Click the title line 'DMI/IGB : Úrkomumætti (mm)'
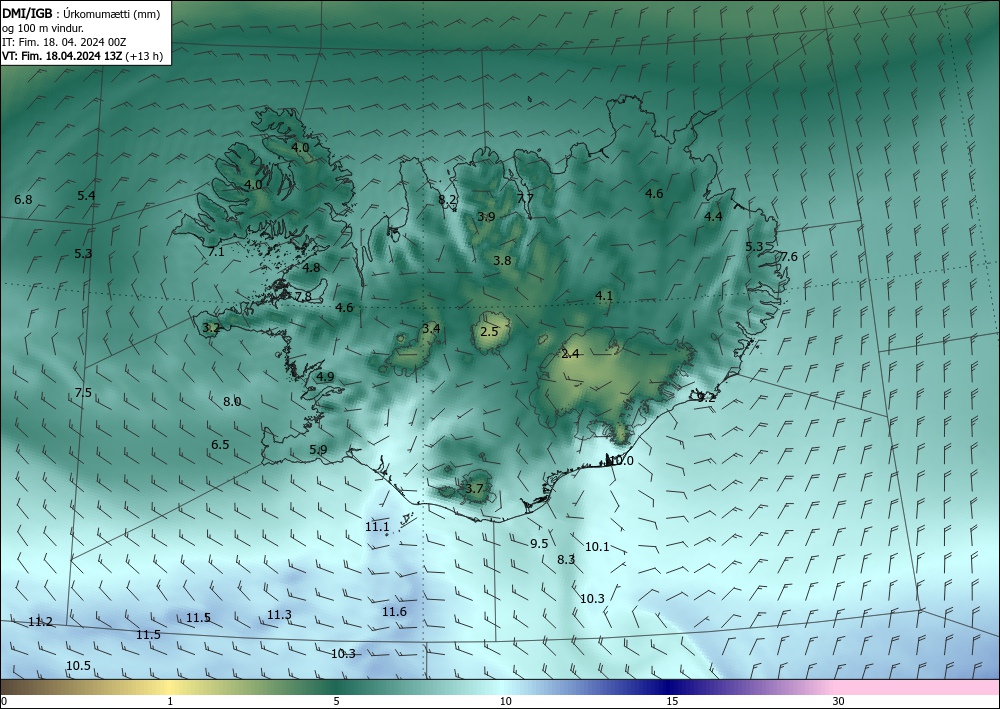1000x709 pixels. pos(82,14)
